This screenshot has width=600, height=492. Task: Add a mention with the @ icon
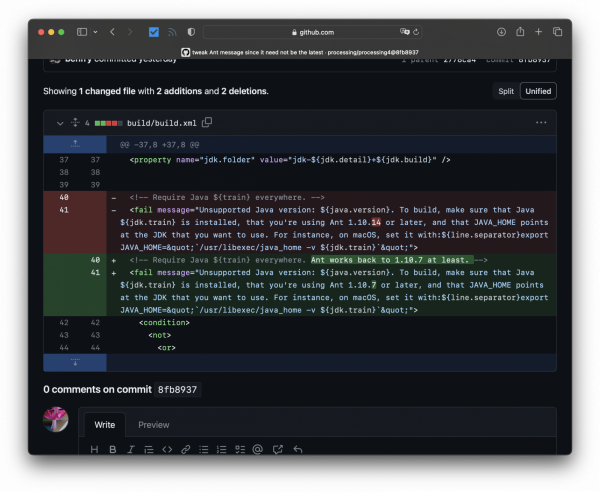(x=258, y=449)
